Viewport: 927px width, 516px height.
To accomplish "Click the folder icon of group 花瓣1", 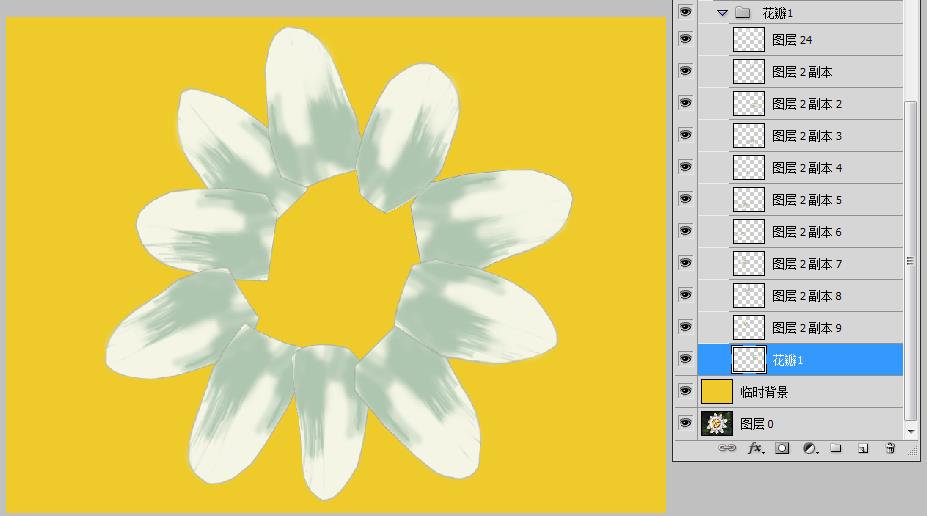I will click(x=742, y=13).
